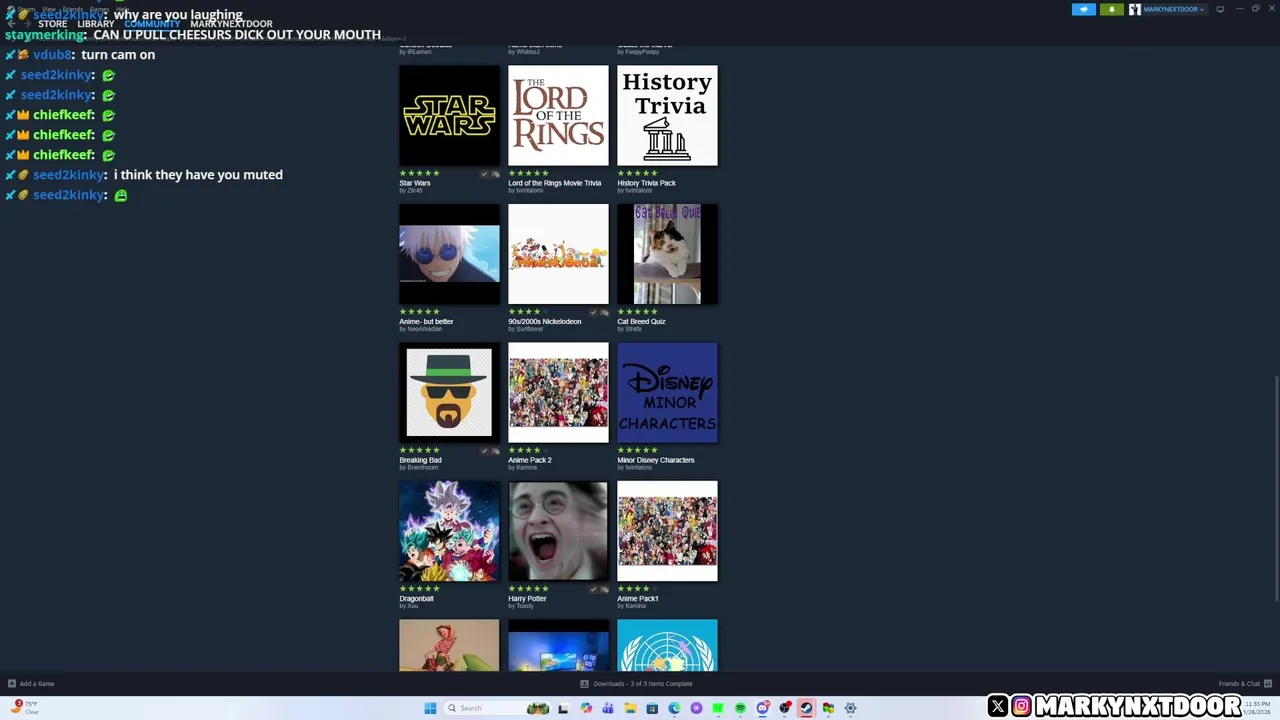The width and height of the screenshot is (1280, 720).
Task: Open the green notifications bell
Action: coord(1111,9)
